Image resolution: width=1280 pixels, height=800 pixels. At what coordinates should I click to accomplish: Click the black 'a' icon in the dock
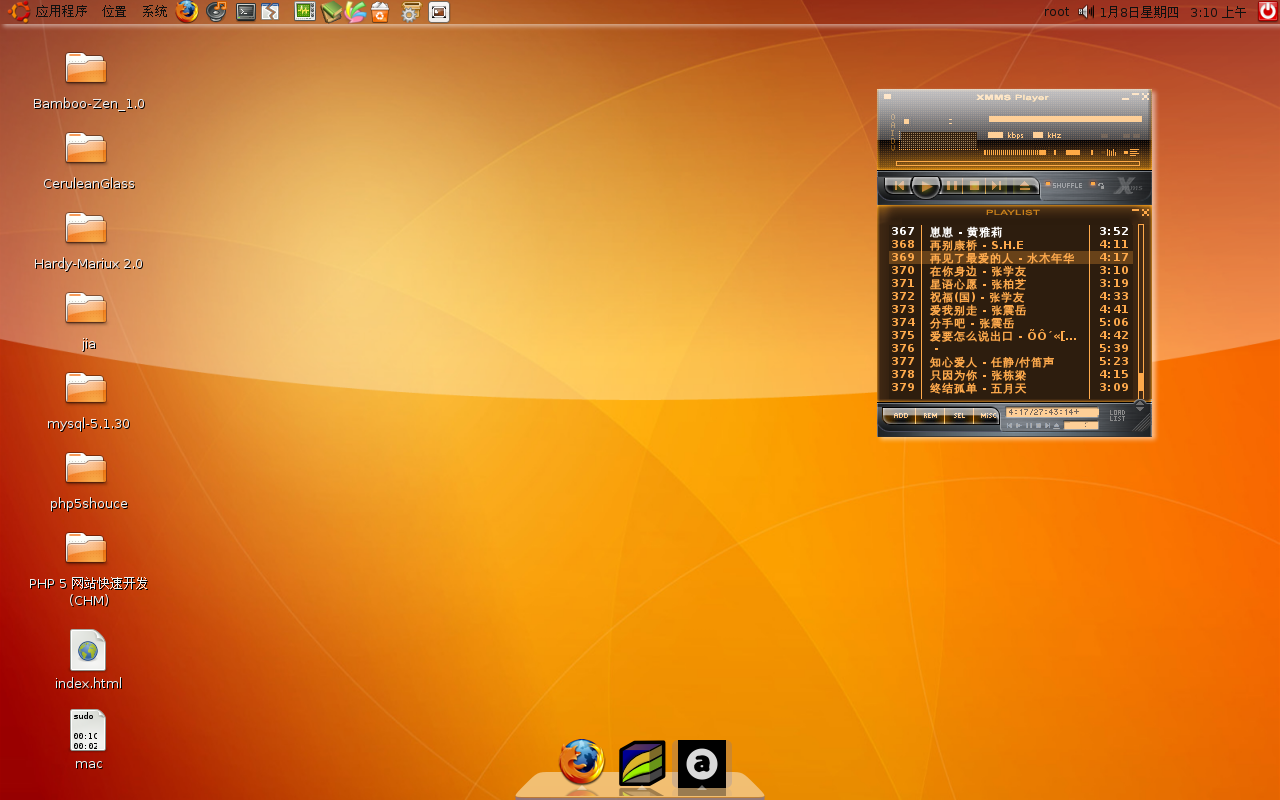702,764
